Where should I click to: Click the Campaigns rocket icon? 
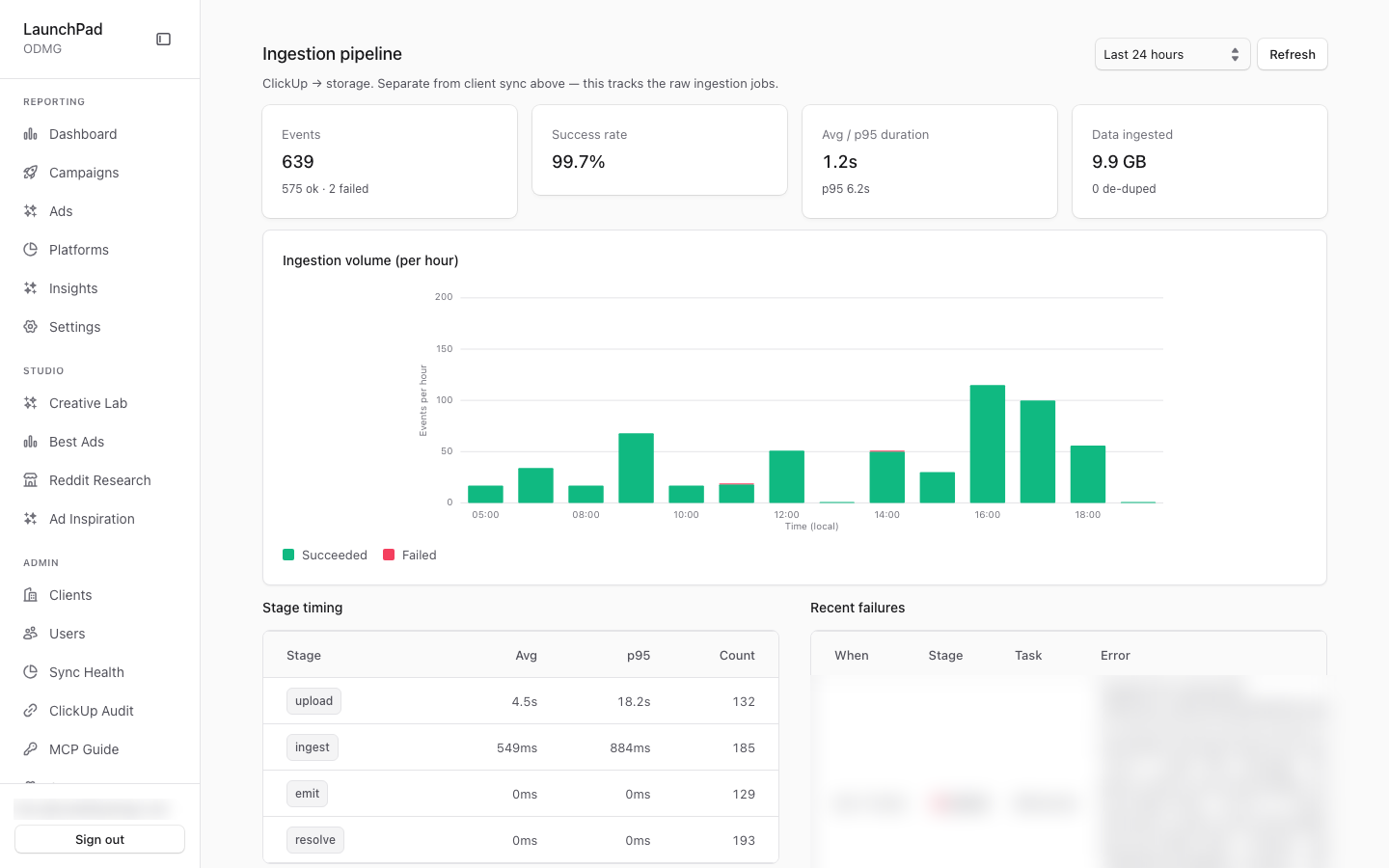pyautogui.click(x=31, y=173)
